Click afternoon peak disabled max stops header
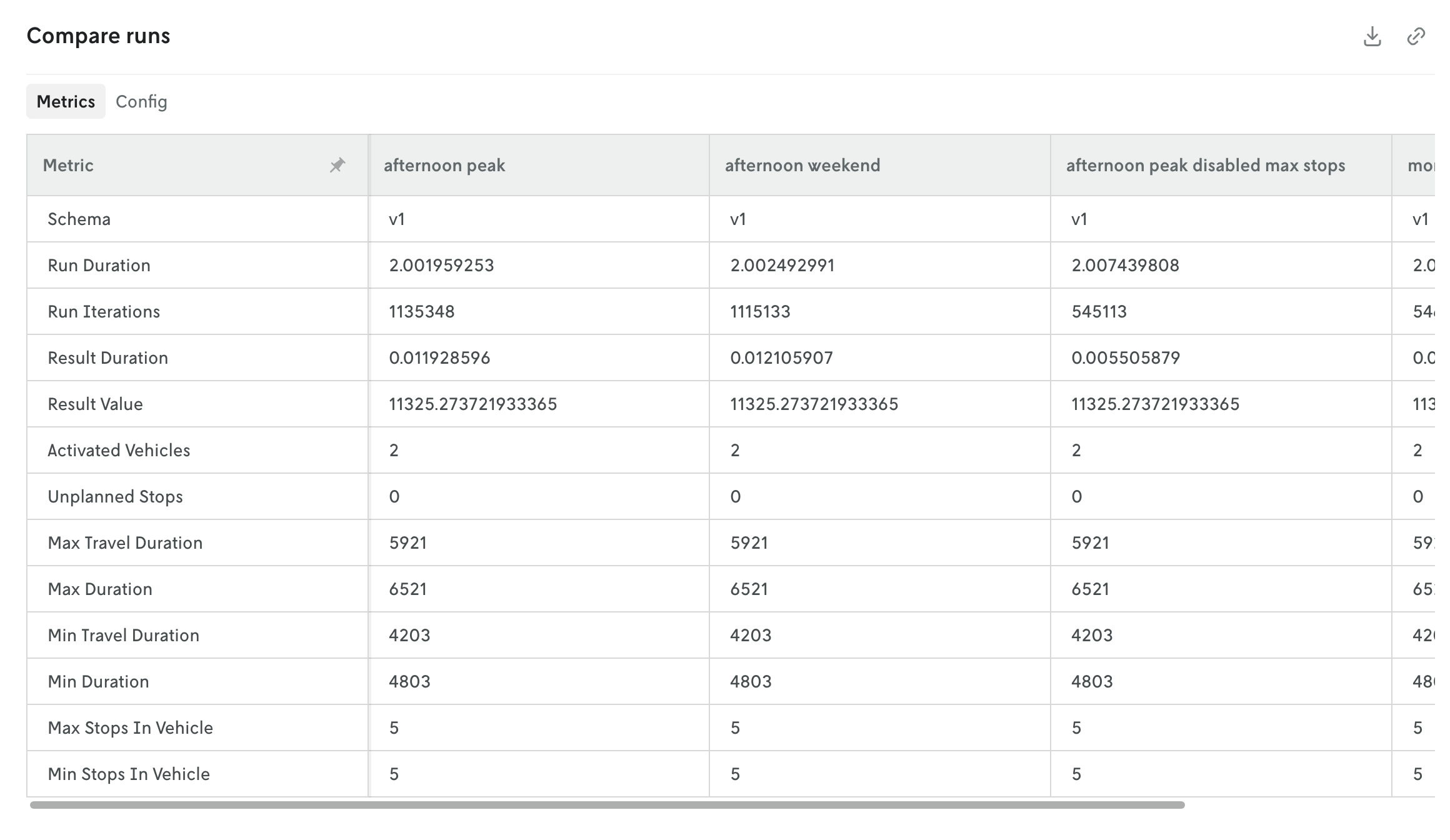Image resolution: width=1450 pixels, height=840 pixels. pos(1205,165)
